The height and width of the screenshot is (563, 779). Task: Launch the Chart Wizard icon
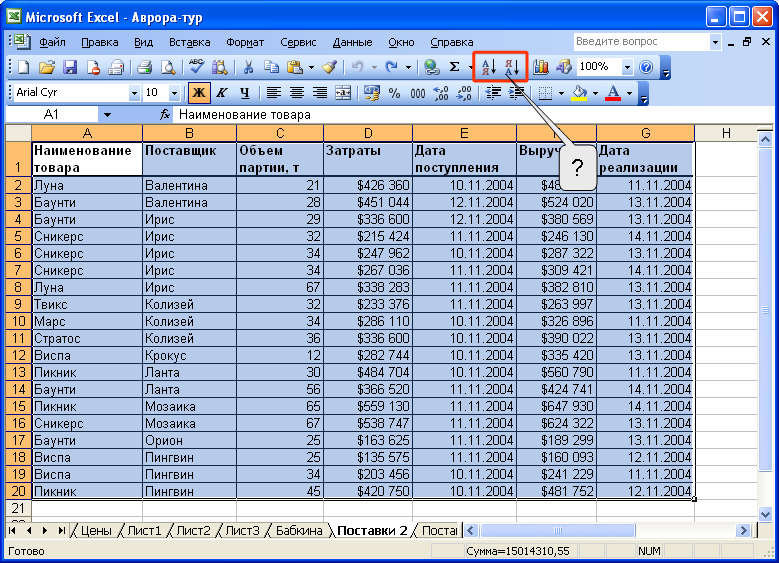[541, 67]
